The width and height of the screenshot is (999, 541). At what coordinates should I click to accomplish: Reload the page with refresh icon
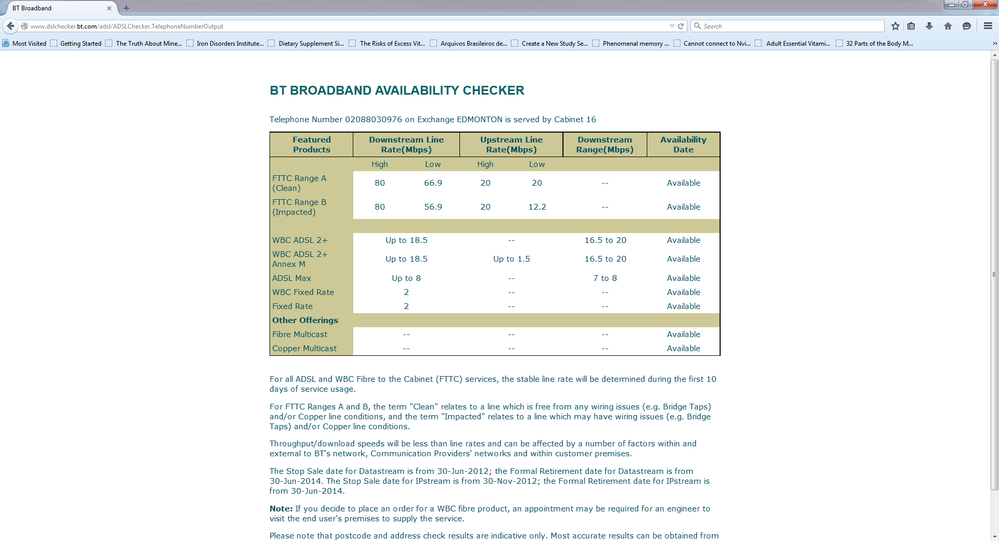(x=680, y=26)
